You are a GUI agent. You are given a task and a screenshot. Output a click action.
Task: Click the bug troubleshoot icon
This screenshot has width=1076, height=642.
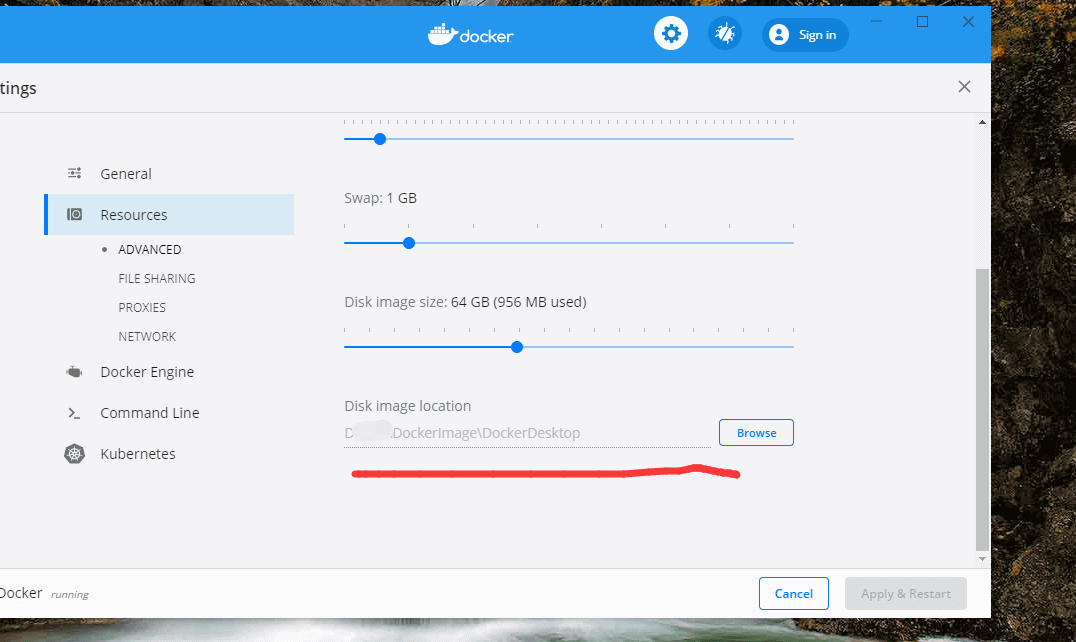pos(724,34)
